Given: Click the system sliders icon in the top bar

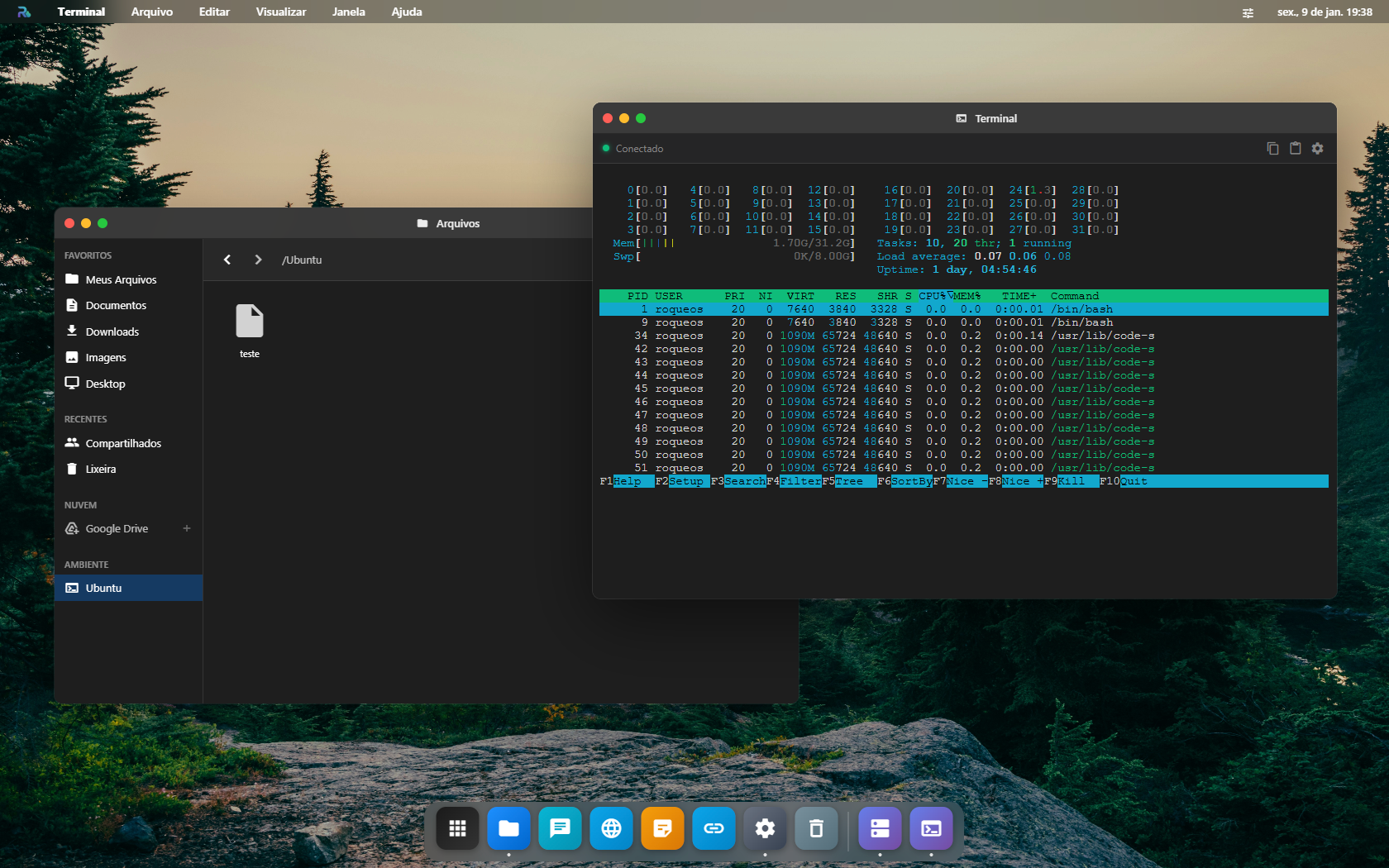Looking at the screenshot, I should (1248, 12).
